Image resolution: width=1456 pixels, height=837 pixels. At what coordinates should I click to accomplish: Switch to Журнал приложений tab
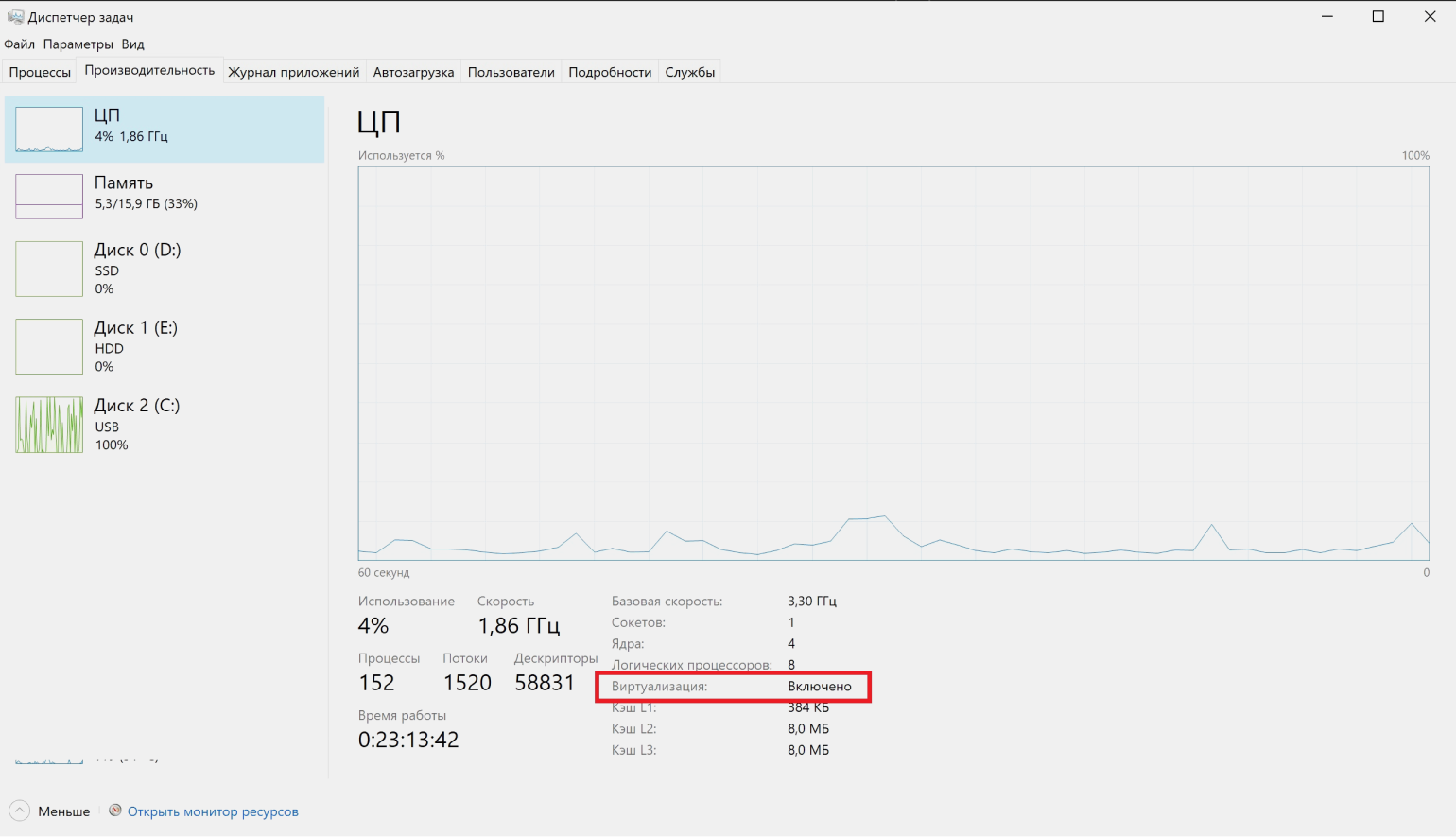tap(293, 72)
